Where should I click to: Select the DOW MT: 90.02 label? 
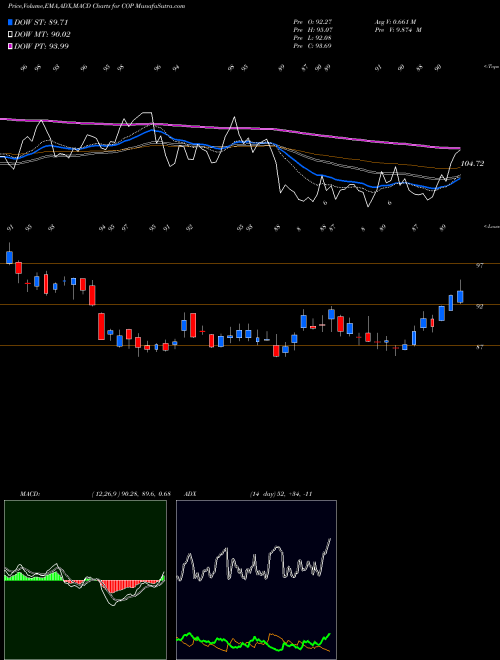coord(42,34)
